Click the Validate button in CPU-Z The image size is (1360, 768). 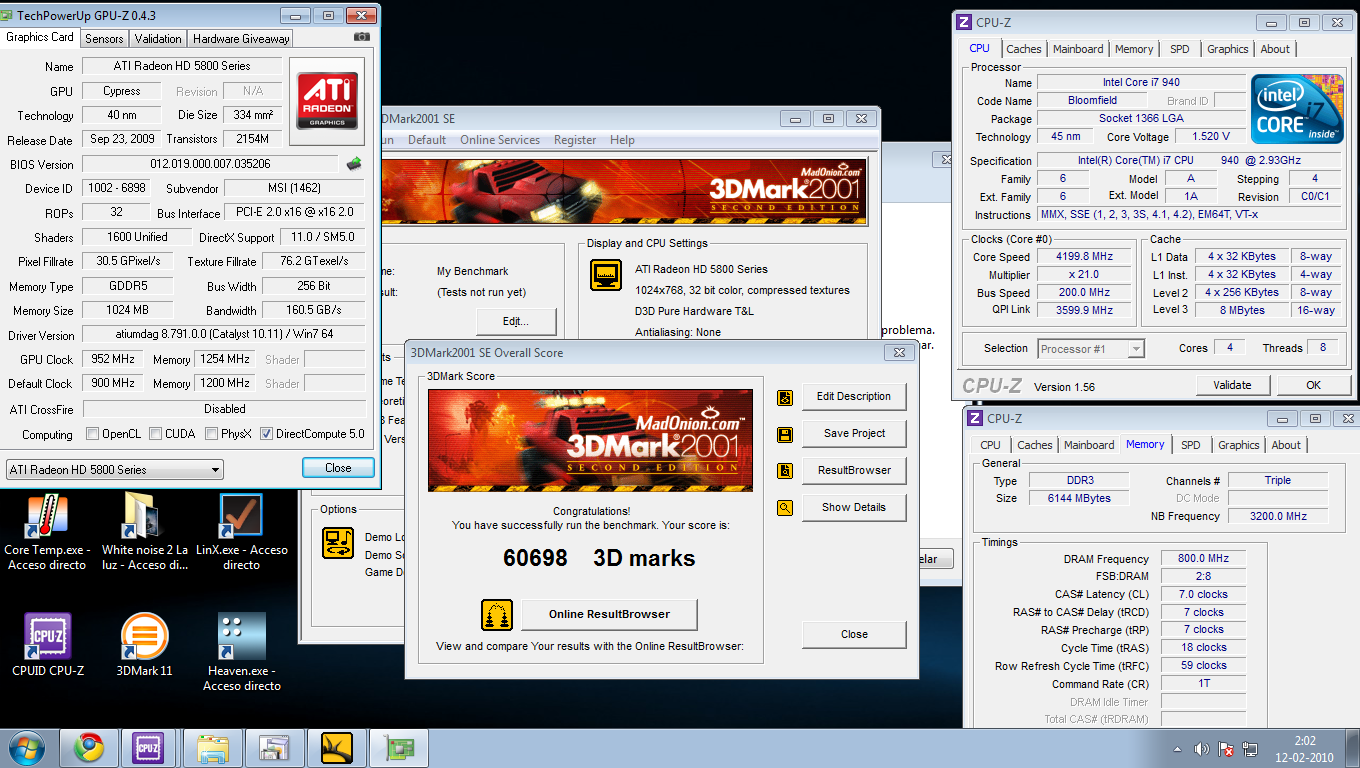coord(1232,385)
